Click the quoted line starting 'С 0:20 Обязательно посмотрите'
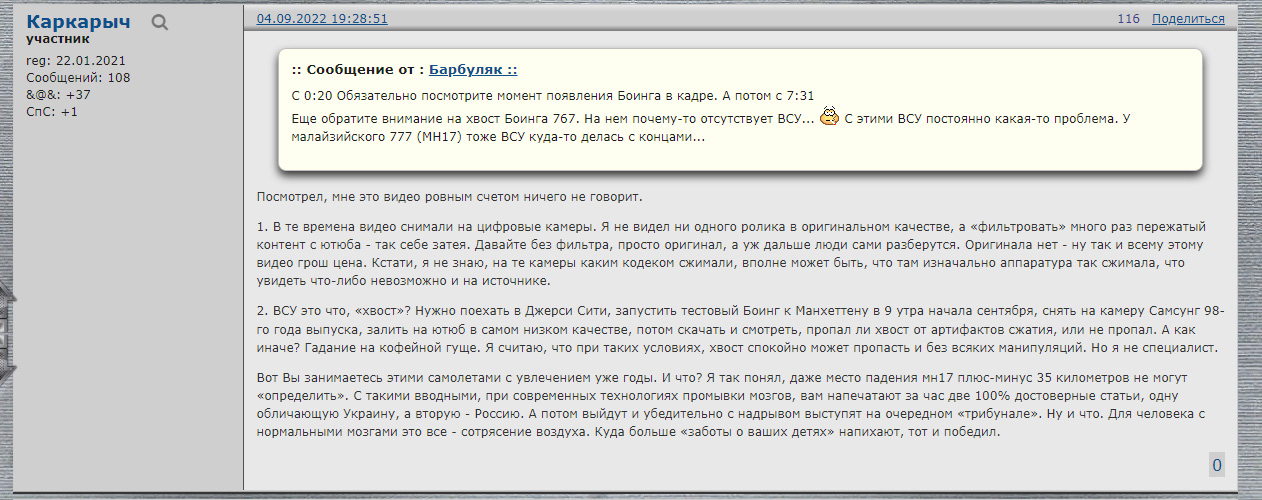 [x=553, y=96]
